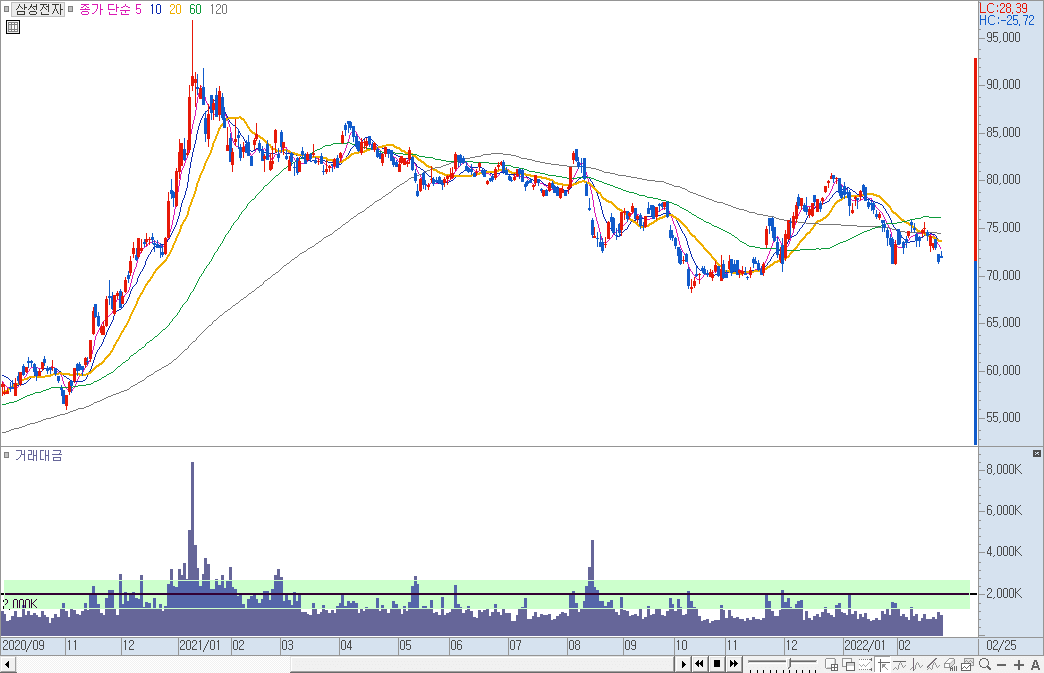The width and height of the screenshot is (1044, 673).
Task: Click the overlapping windows icon
Action: [x=848, y=664]
